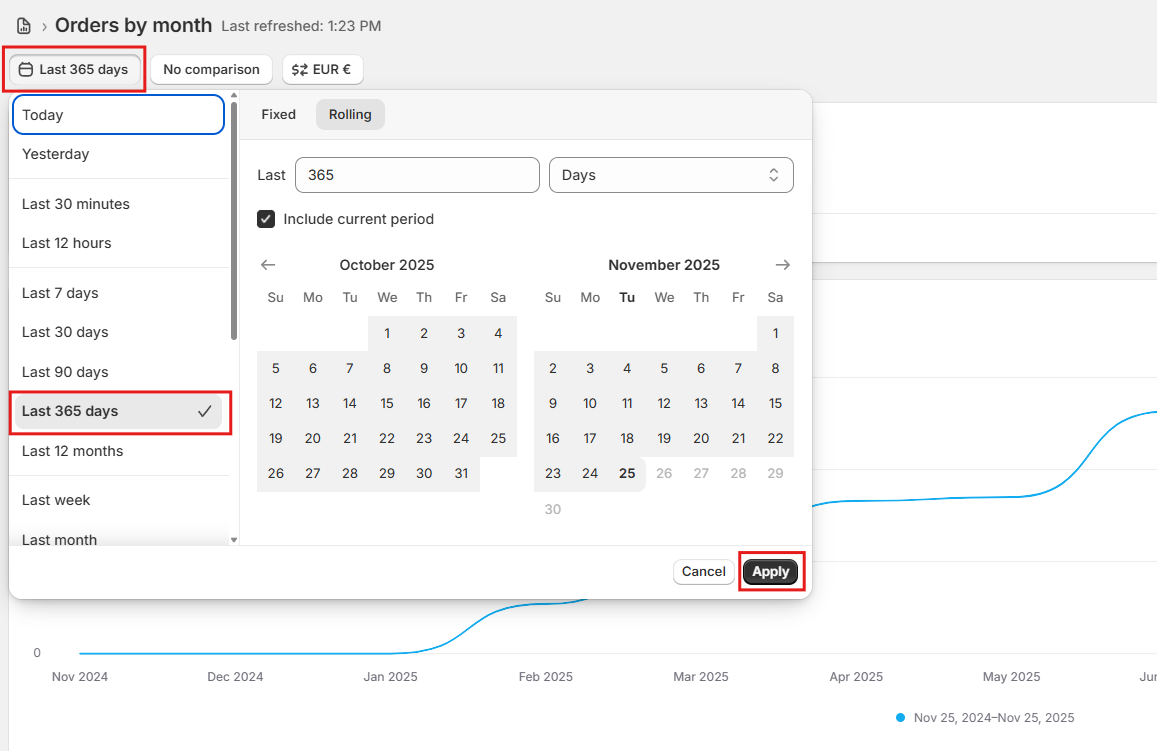1157x751 pixels.
Task: Click the Cancel button
Action: point(703,572)
